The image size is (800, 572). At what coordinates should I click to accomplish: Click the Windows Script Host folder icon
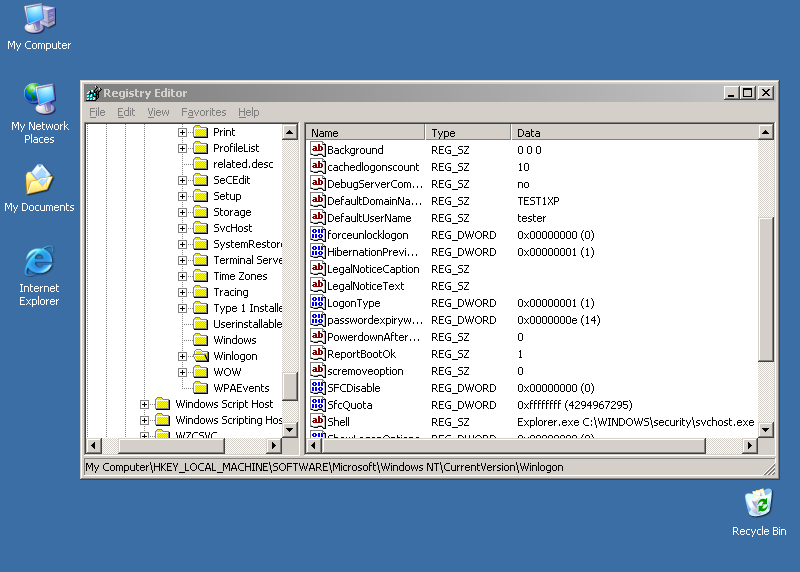(x=163, y=404)
